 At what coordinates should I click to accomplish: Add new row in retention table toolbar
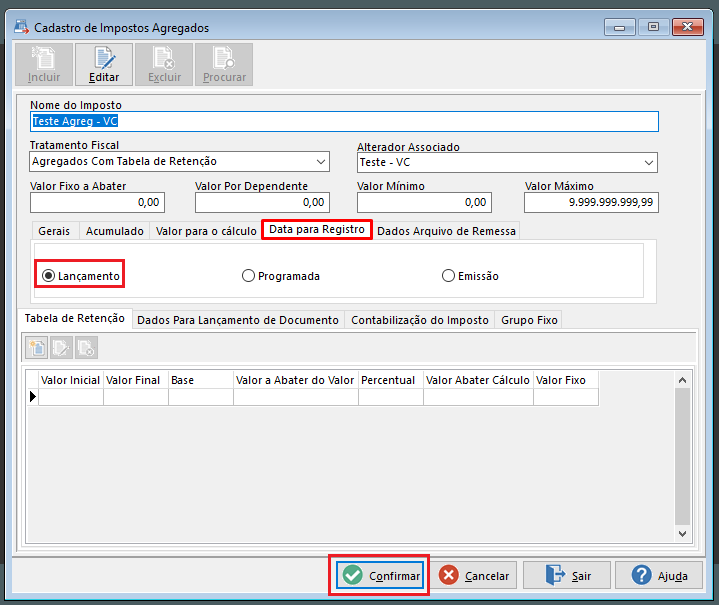point(37,348)
